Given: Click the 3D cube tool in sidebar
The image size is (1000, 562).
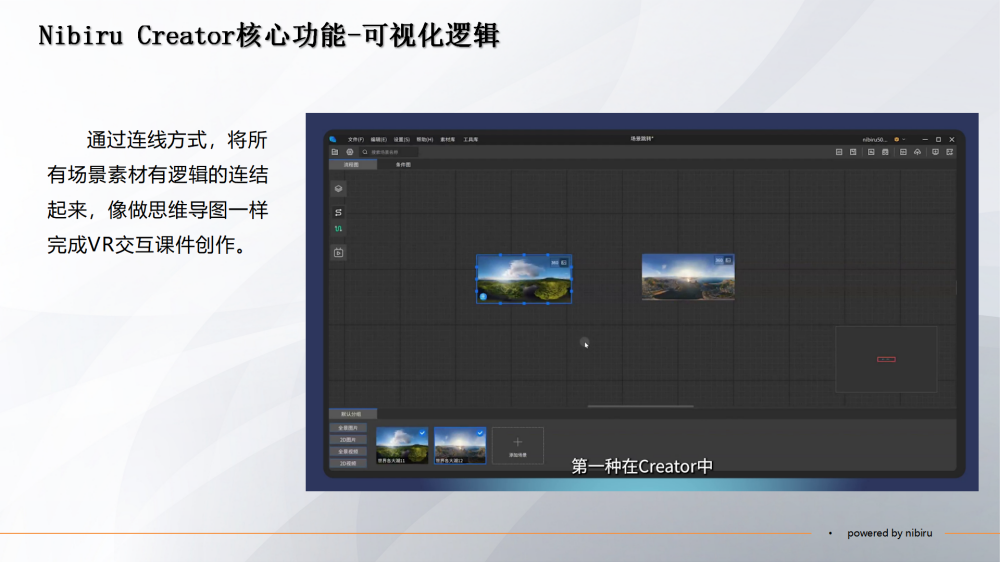Looking at the screenshot, I should [339, 189].
